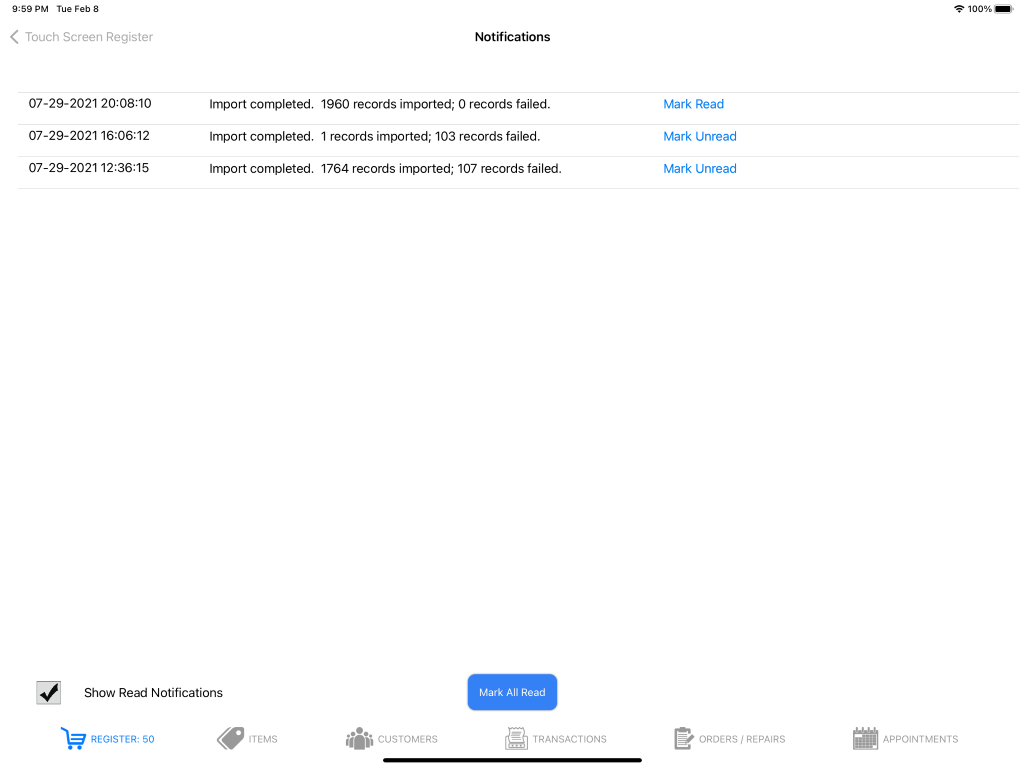
Task: Mark the 16:06:12 notification as unread
Action: click(x=699, y=136)
